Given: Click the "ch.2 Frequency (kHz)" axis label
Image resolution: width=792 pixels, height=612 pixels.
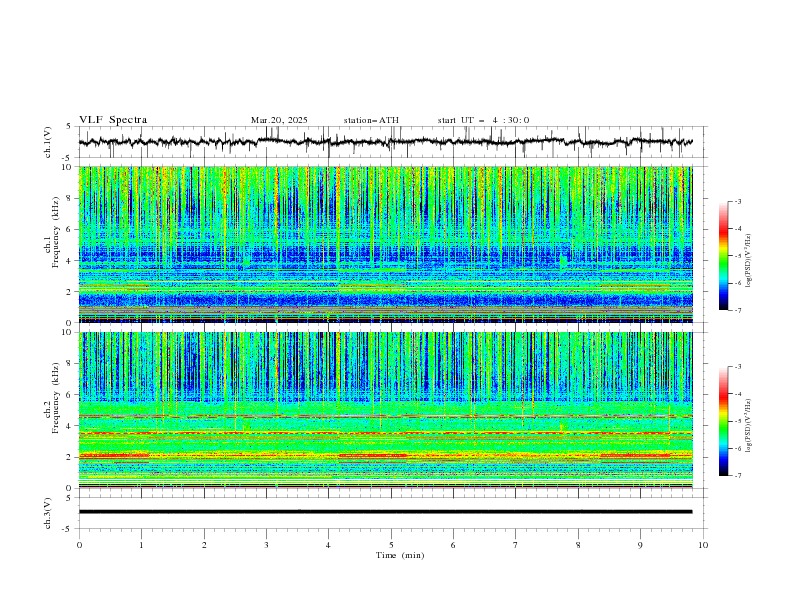Looking at the screenshot, I should click(52, 398).
